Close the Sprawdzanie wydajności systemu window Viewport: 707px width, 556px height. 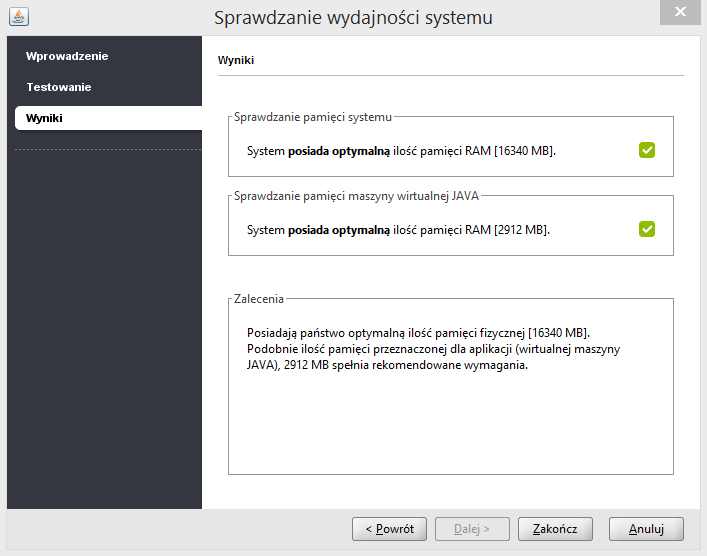[x=680, y=12]
